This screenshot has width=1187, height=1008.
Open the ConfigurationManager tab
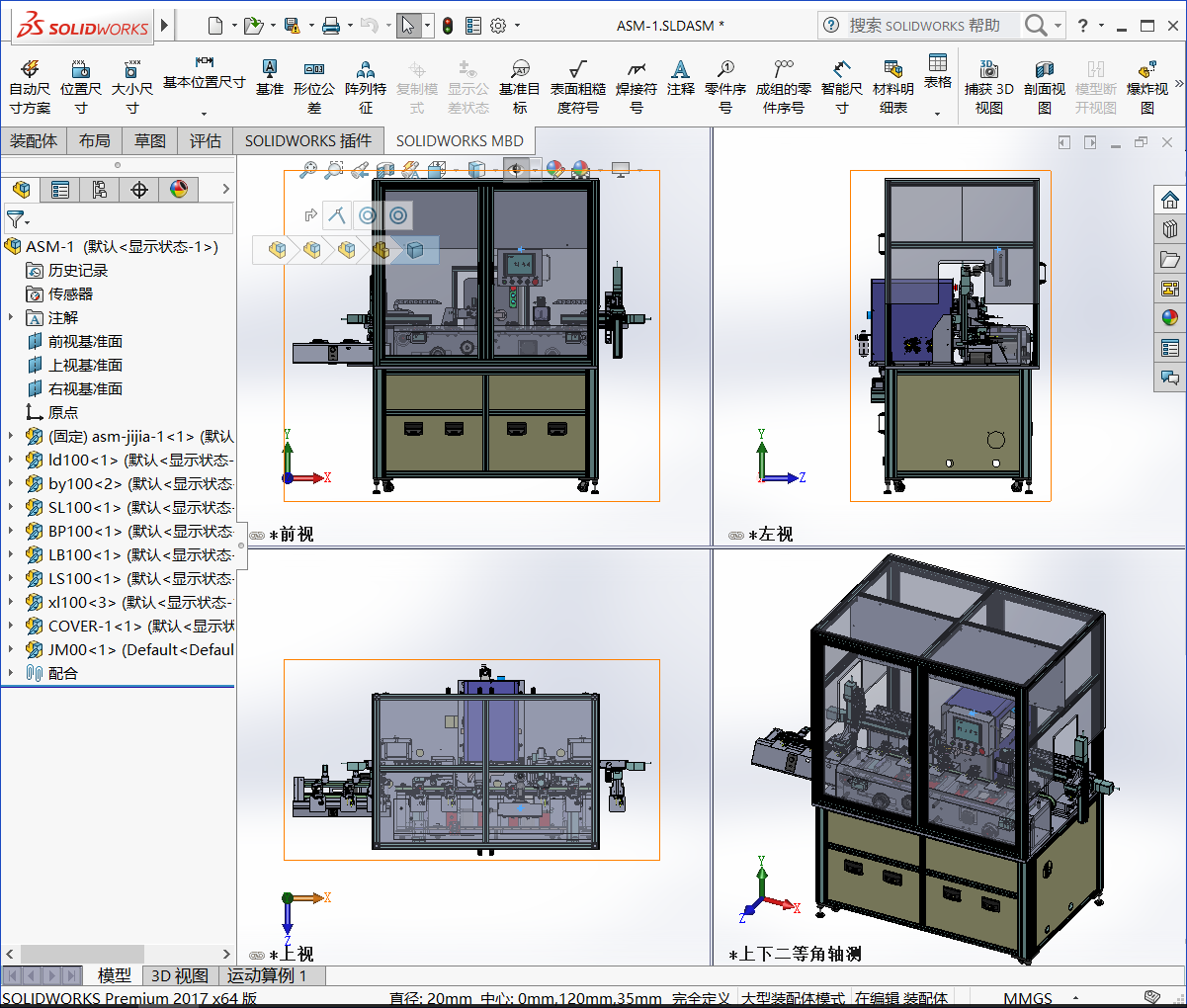pyautogui.click(x=100, y=189)
